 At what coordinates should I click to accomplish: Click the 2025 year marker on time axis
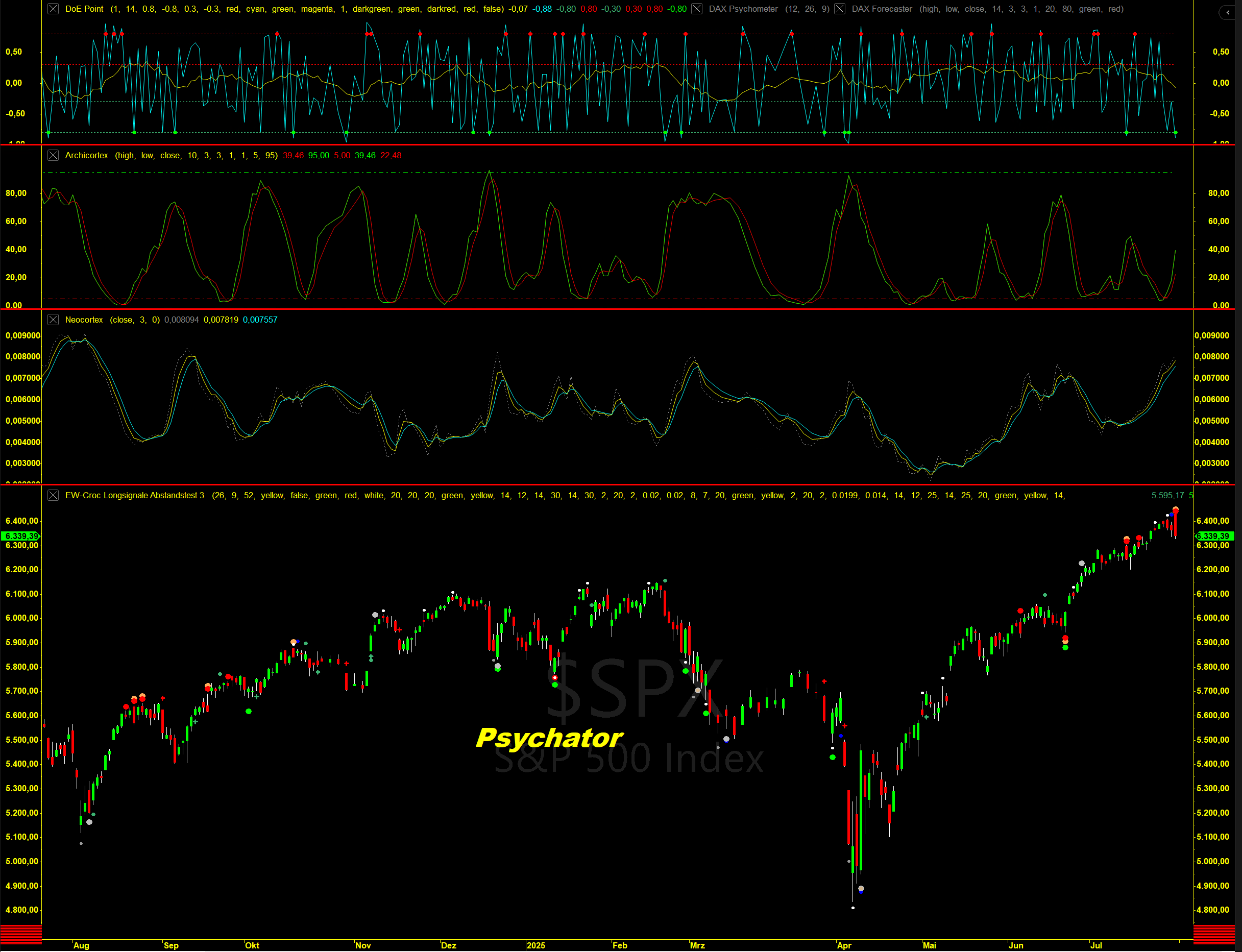coord(535,945)
